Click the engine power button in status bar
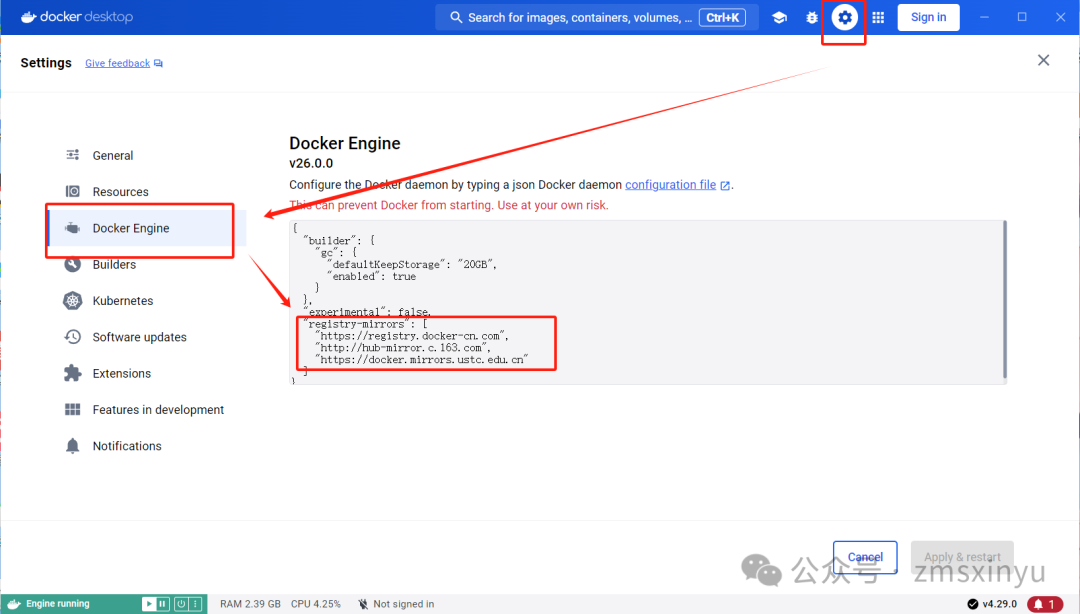Viewport: 1080px width, 614px height. 181,604
